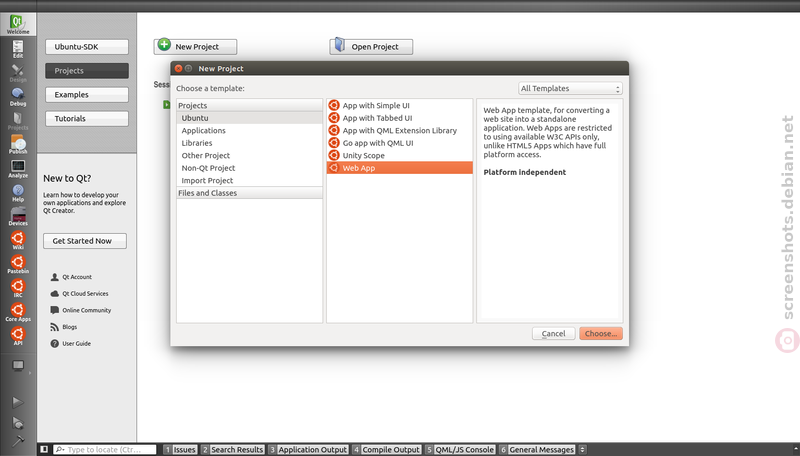800x456 pixels.
Task: Select Go app with QML UI template
Action: click(399, 143)
